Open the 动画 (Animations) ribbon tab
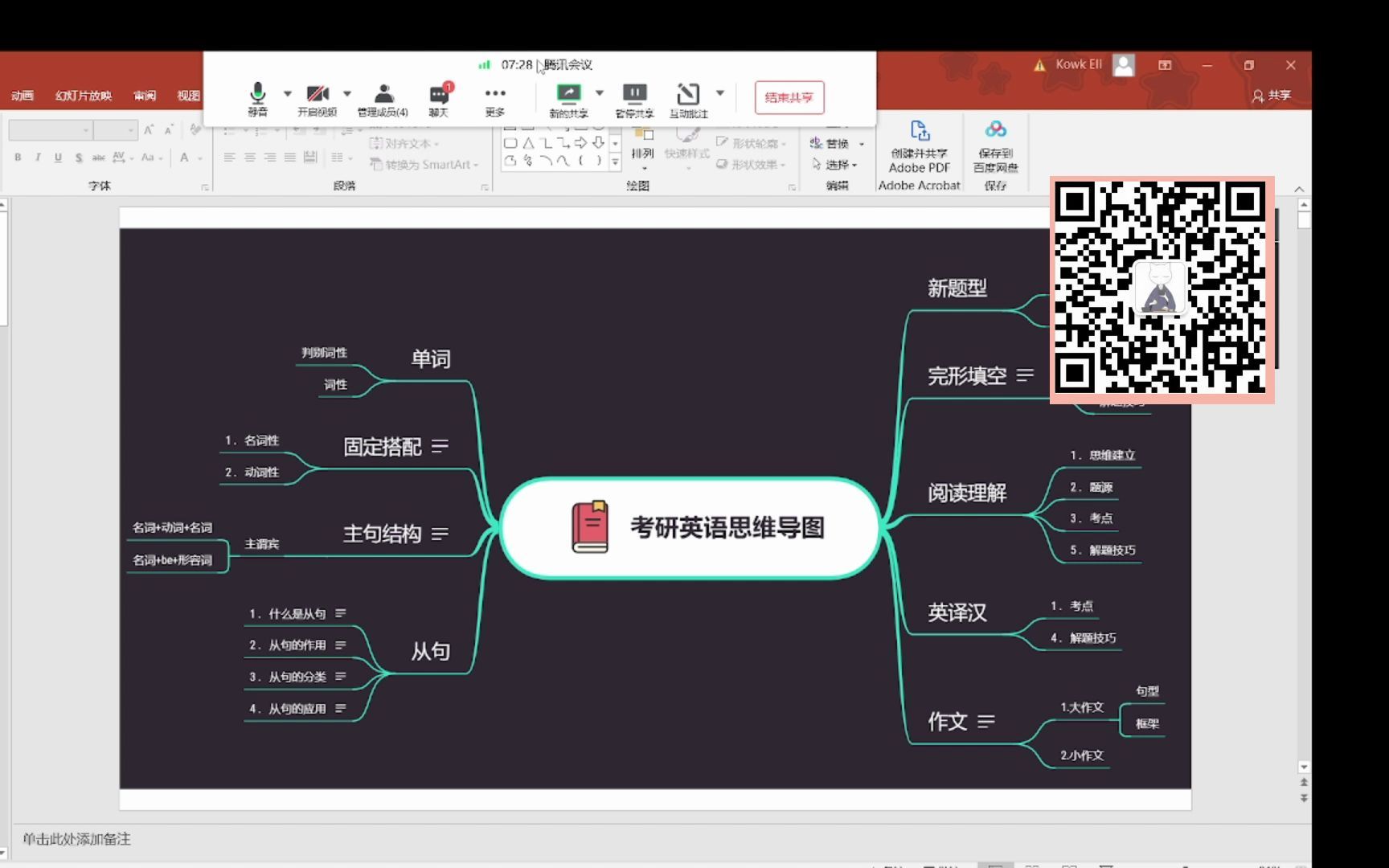The height and width of the screenshot is (868, 1389). 23,96
